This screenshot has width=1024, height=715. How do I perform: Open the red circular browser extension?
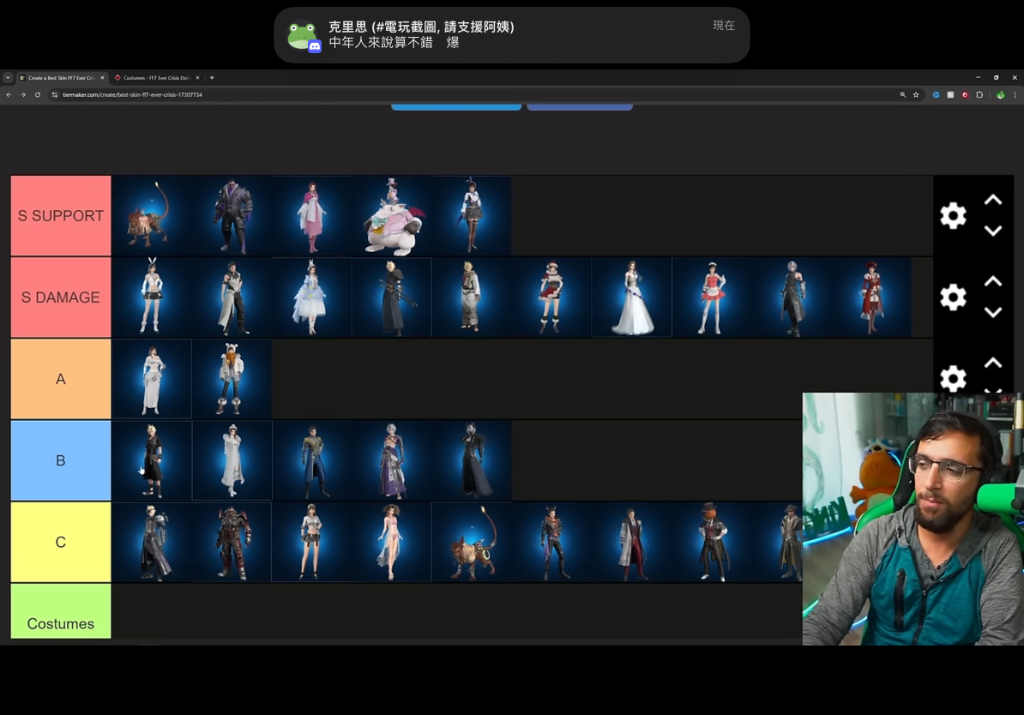[965, 95]
